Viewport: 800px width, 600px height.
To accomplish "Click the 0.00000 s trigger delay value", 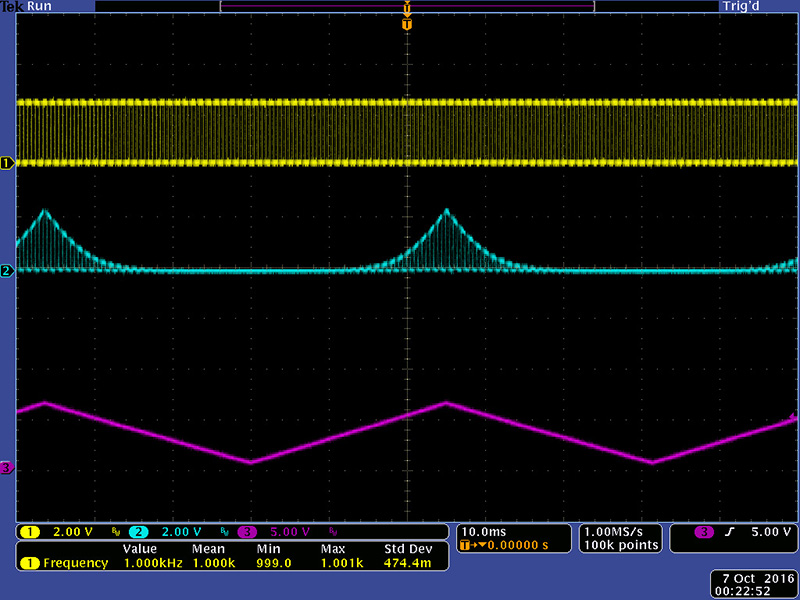I will pos(518,545).
